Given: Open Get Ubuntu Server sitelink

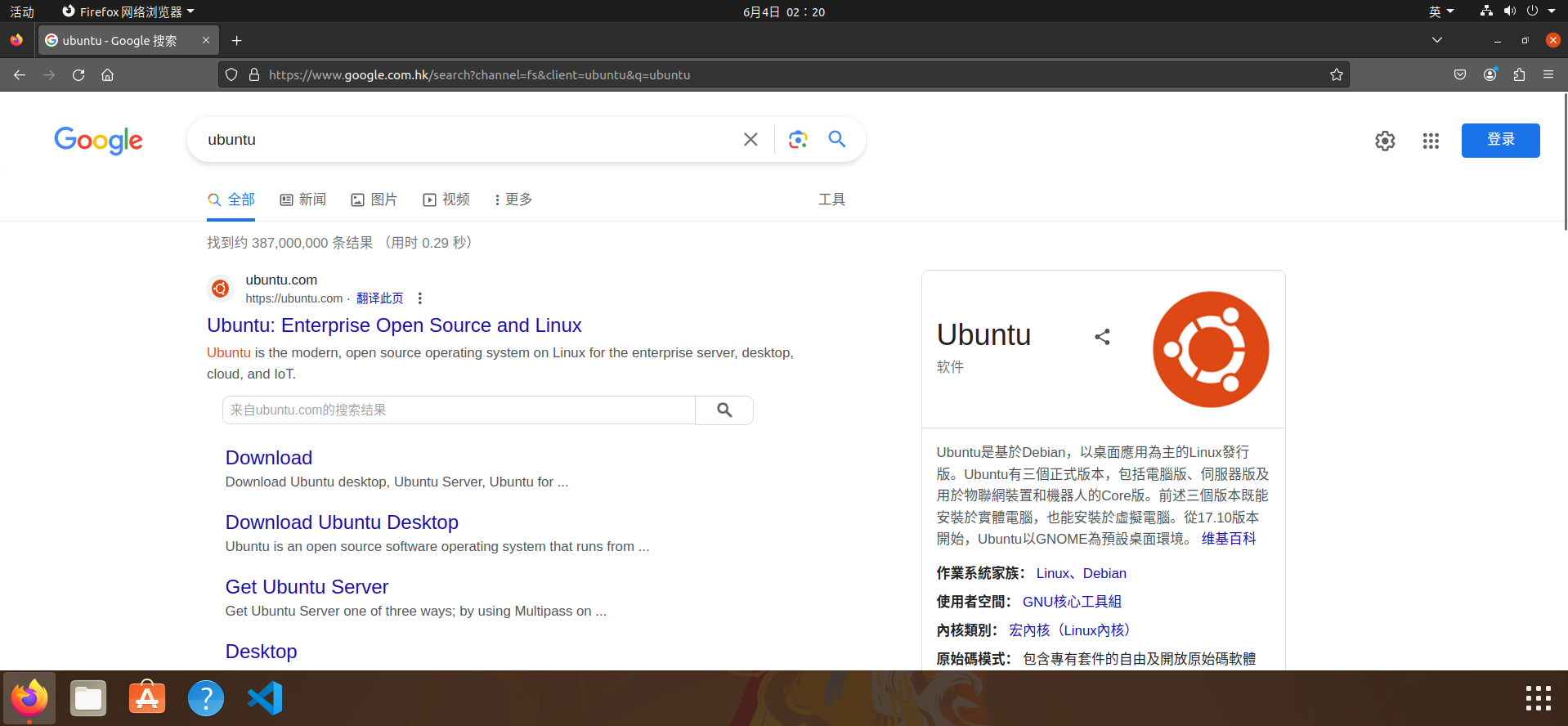Looking at the screenshot, I should [307, 587].
